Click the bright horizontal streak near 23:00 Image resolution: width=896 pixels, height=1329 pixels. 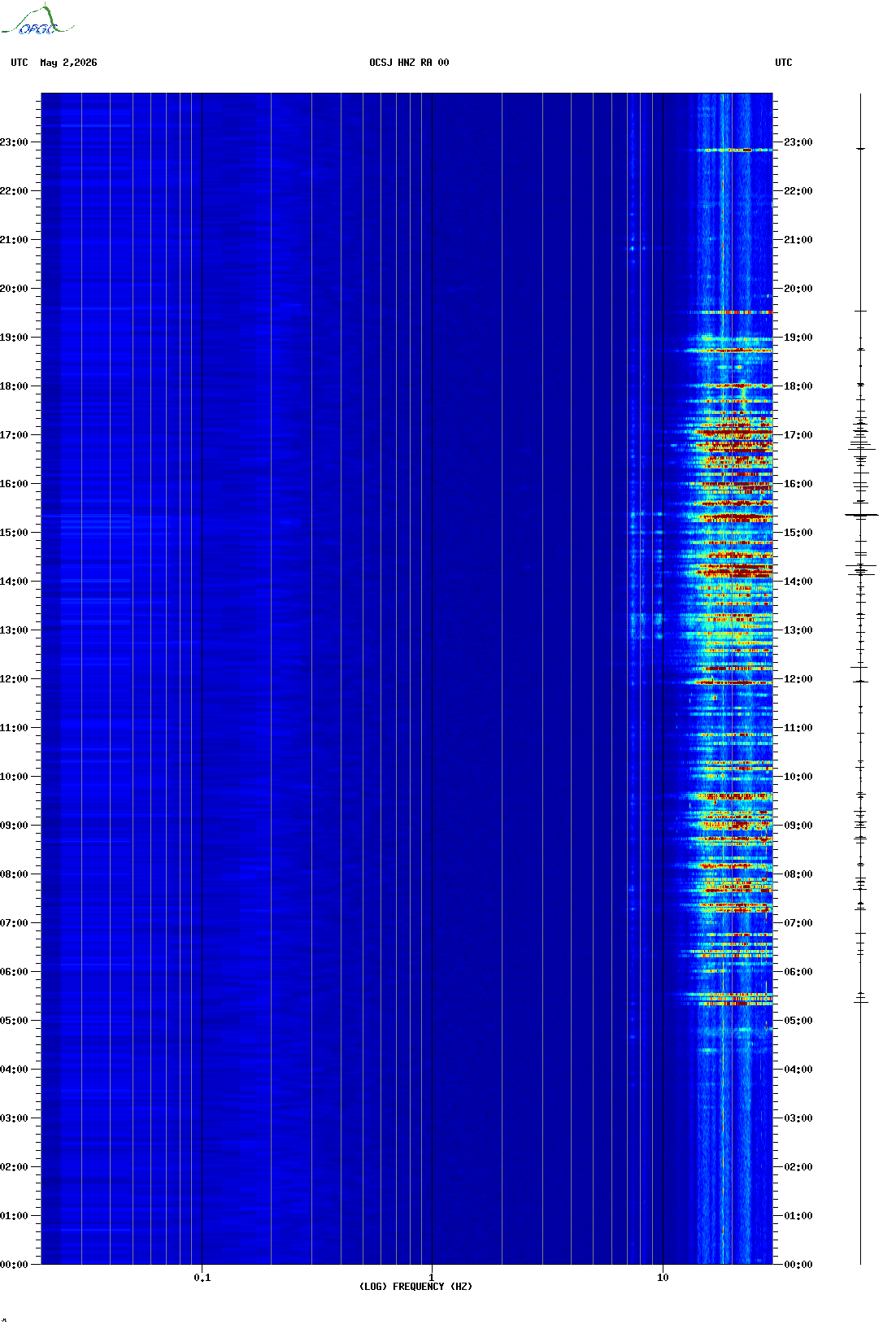click(x=735, y=150)
